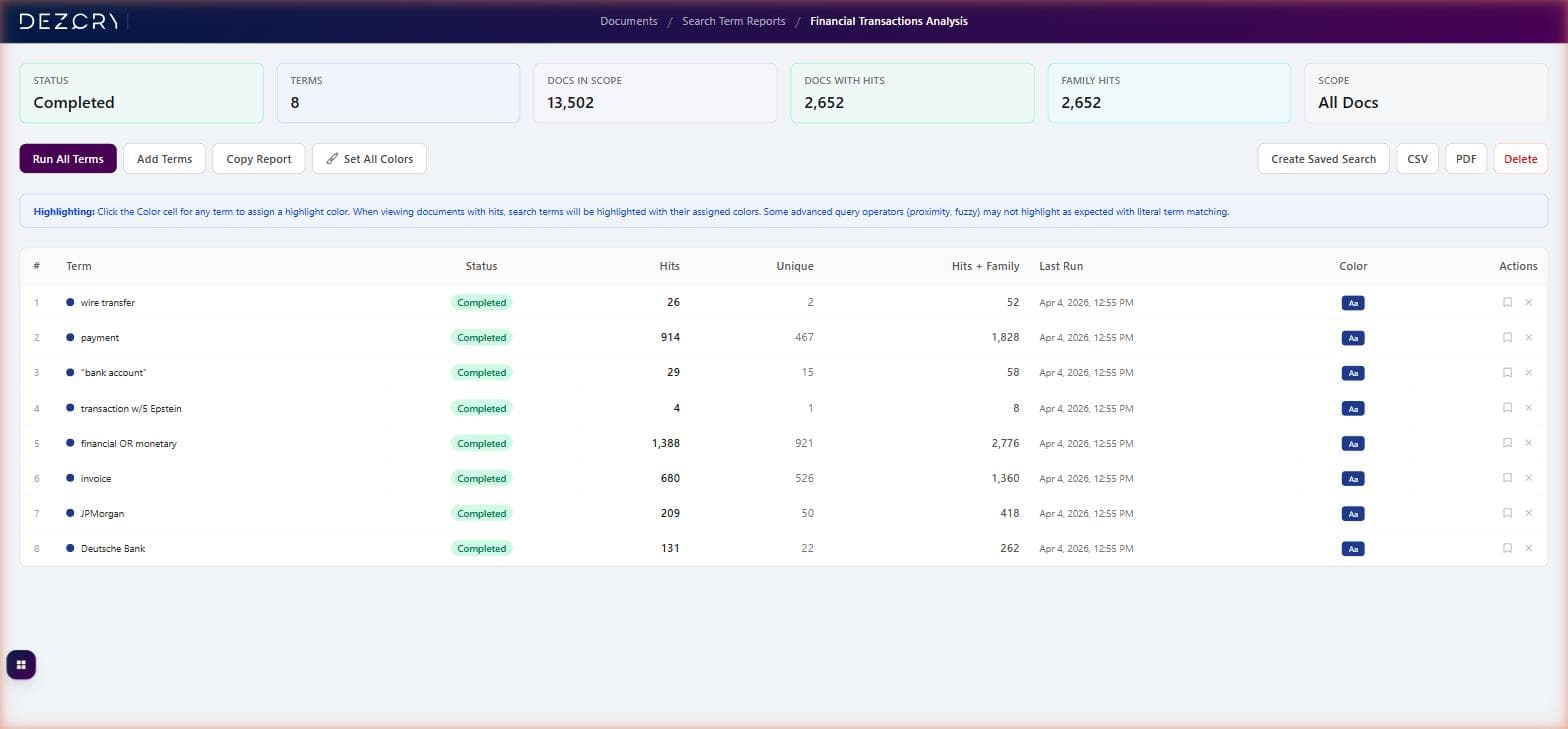Click bookmark icon for invoice row
The height and width of the screenshot is (729, 1568).
[x=1507, y=478]
